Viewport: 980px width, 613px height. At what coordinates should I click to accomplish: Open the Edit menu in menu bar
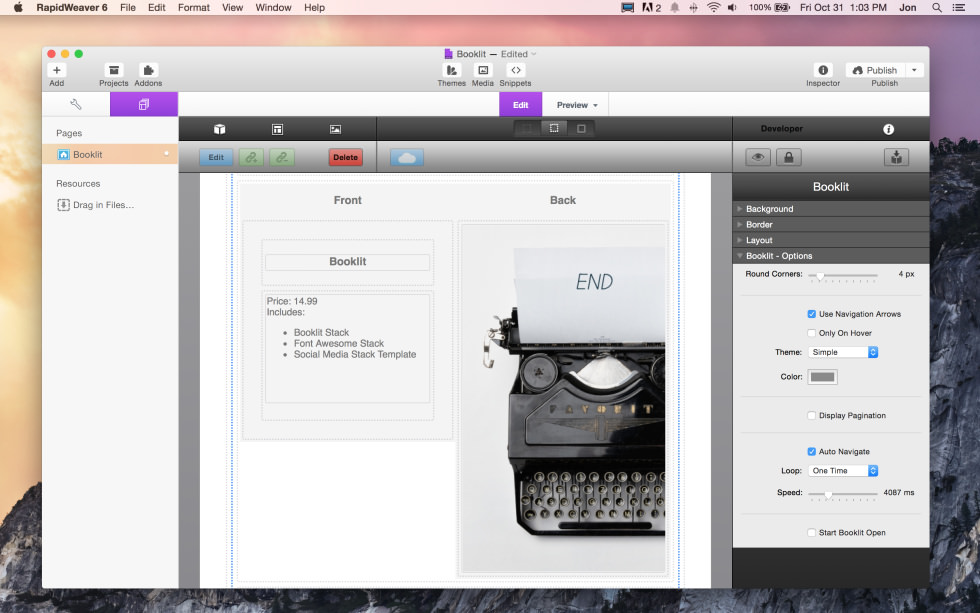click(156, 7)
